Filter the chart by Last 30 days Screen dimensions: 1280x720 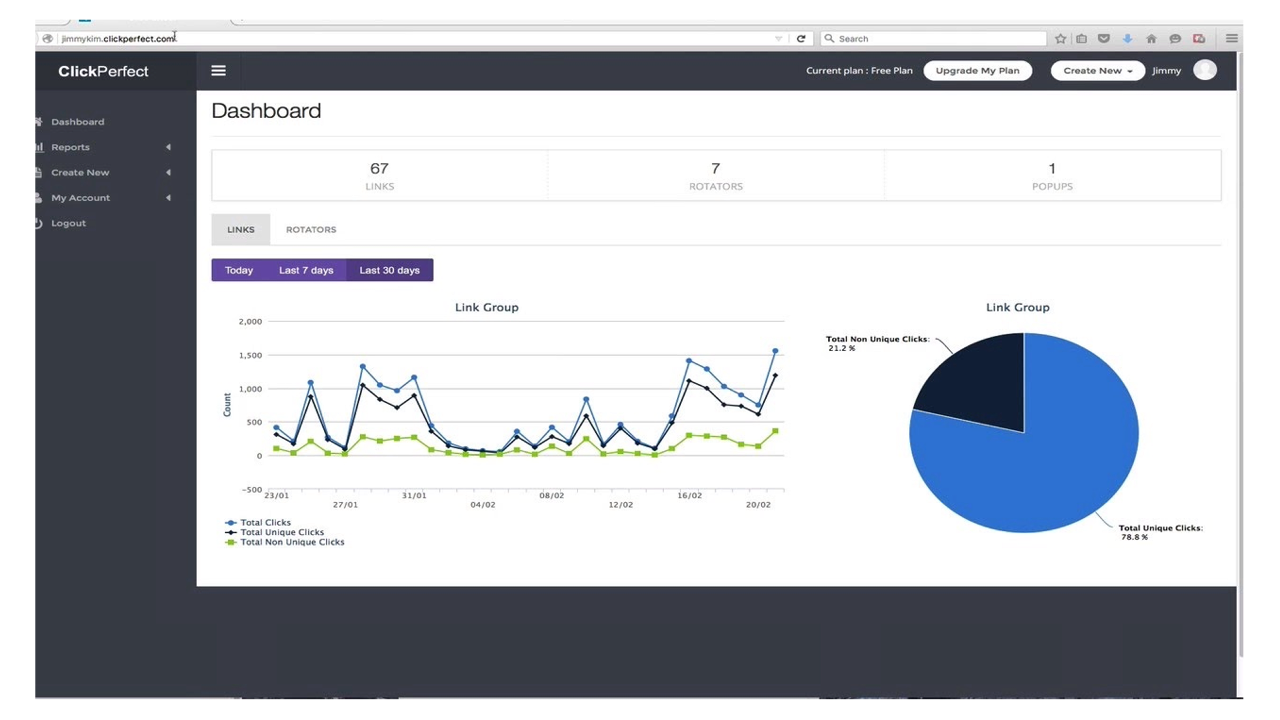(390, 270)
